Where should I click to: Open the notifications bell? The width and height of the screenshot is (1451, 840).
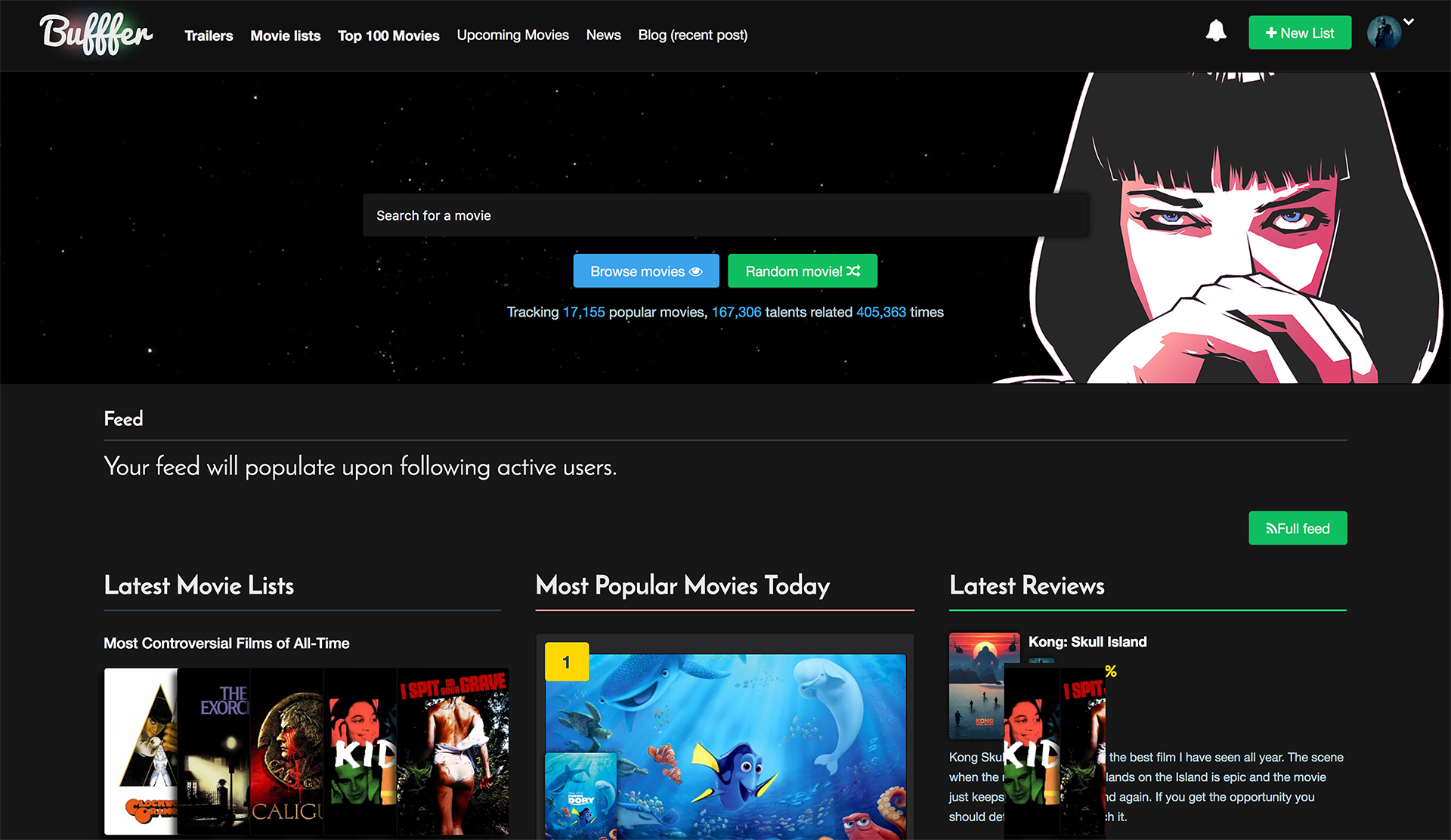pyautogui.click(x=1216, y=32)
